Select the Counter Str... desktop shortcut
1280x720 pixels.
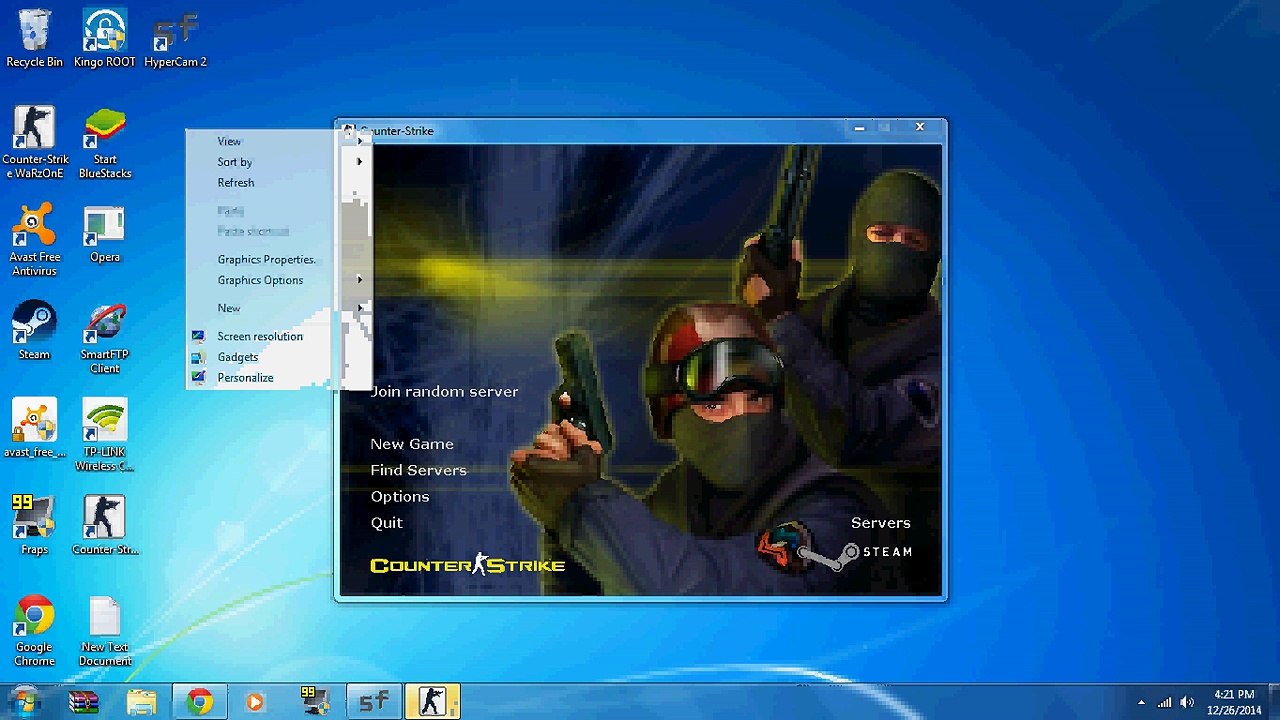point(105,525)
